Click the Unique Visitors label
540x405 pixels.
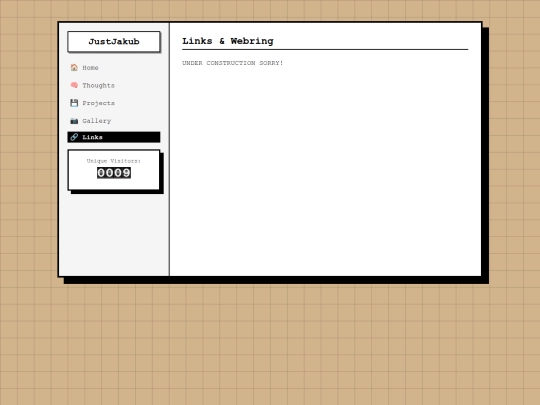coord(114,161)
